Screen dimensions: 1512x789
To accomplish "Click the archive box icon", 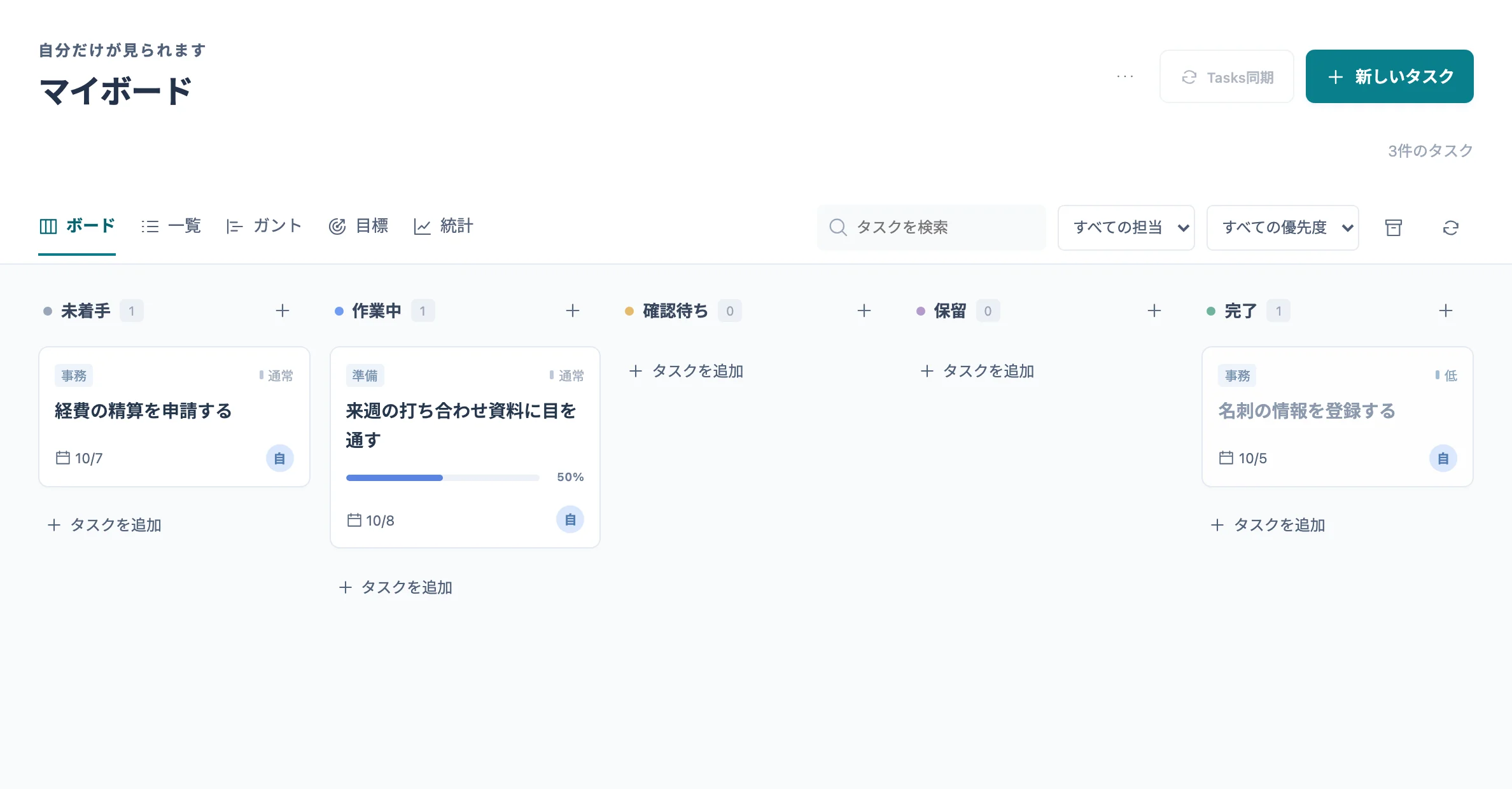I will 1394,228.
